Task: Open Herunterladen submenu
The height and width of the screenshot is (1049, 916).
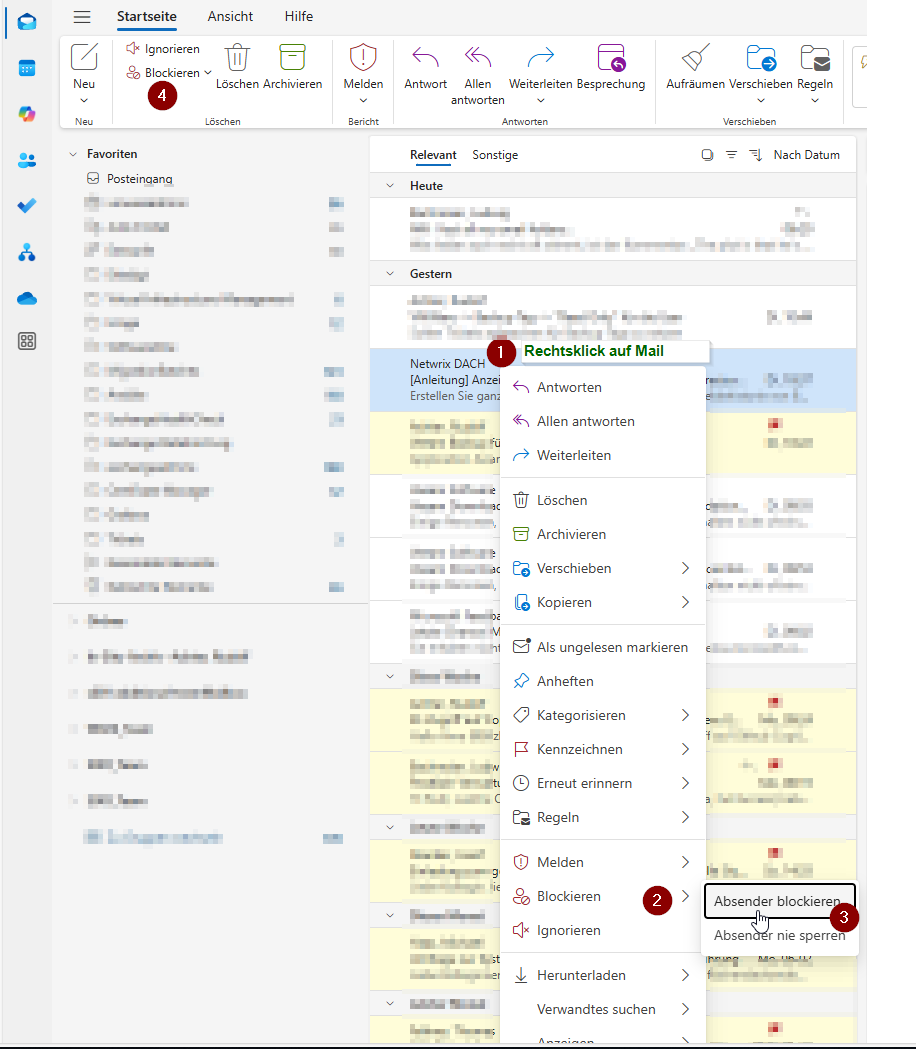Action: point(603,975)
